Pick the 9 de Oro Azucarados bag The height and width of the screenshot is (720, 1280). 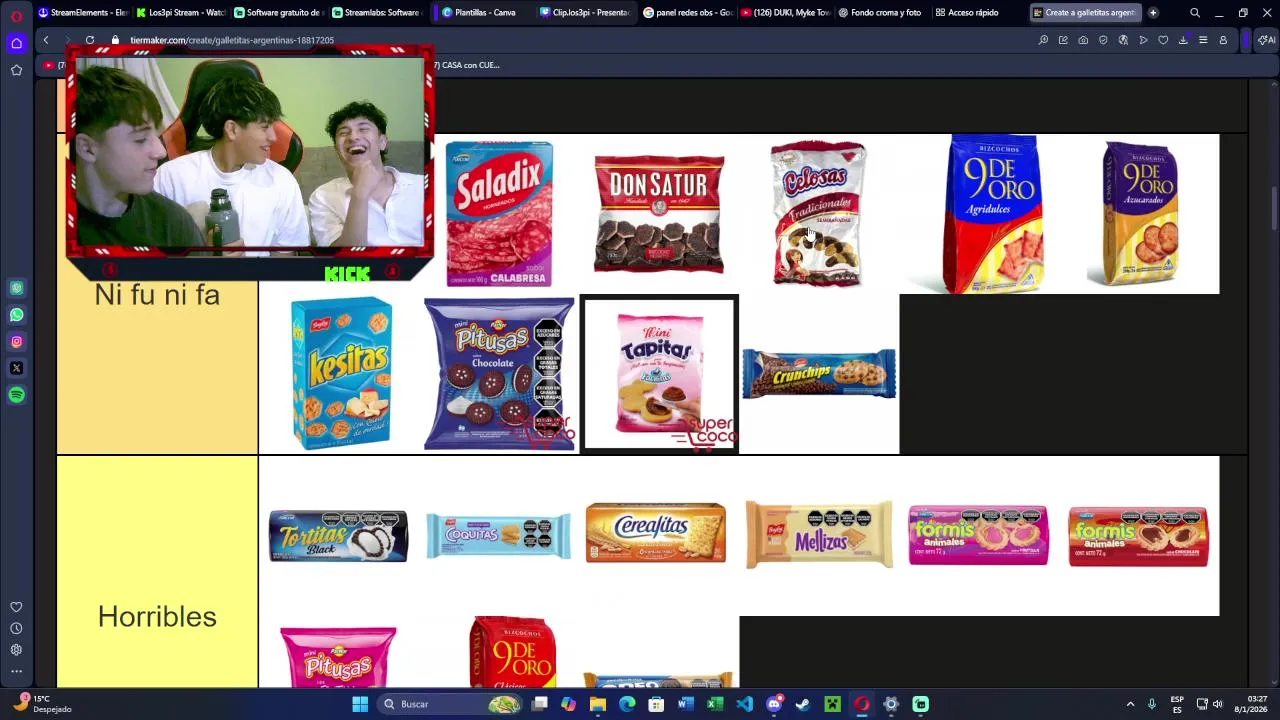coord(1139,214)
